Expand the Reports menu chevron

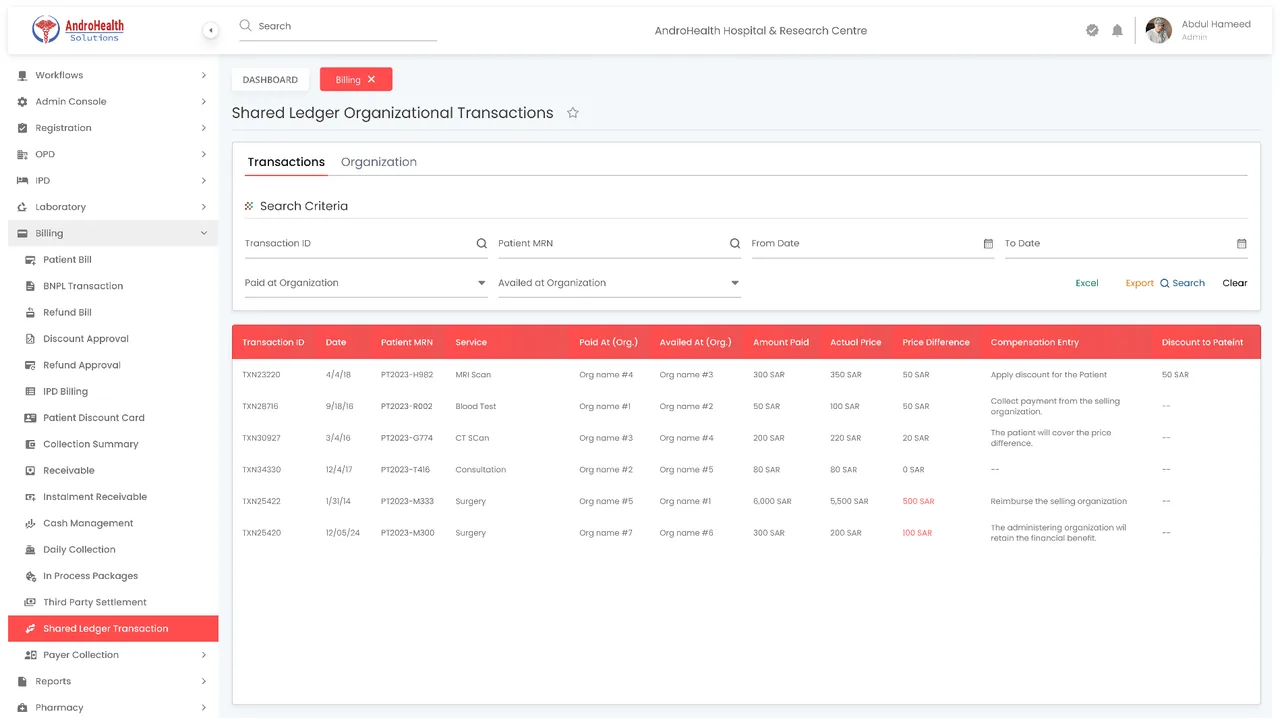pos(203,681)
